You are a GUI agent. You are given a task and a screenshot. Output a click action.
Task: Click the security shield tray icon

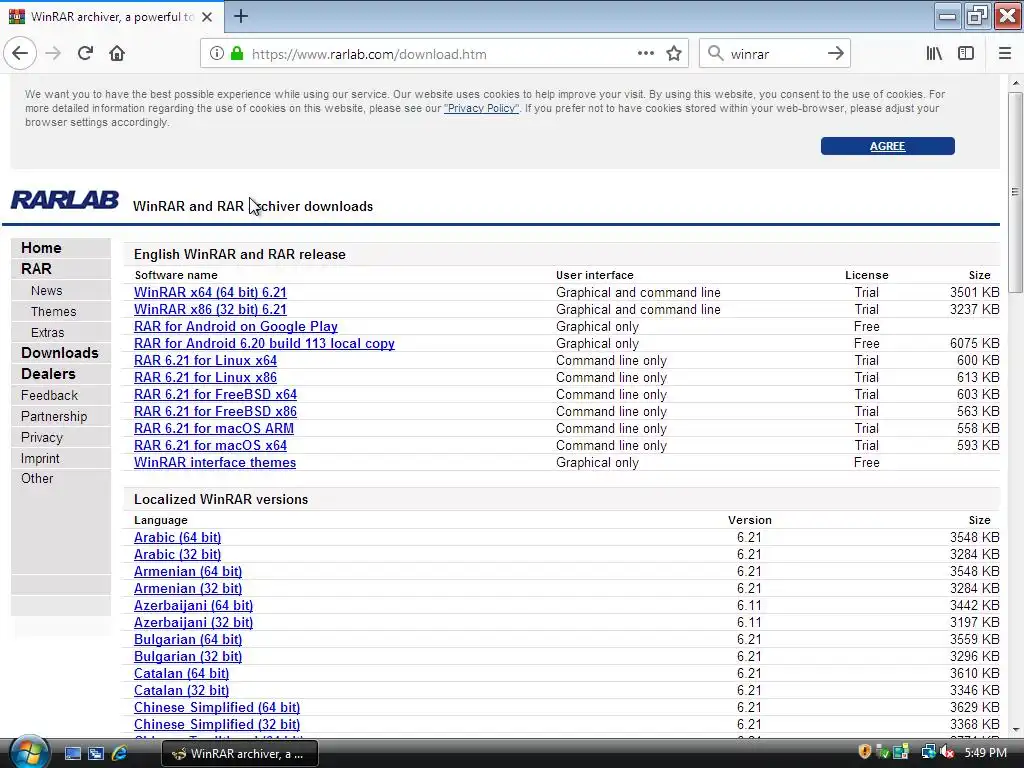(x=865, y=752)
